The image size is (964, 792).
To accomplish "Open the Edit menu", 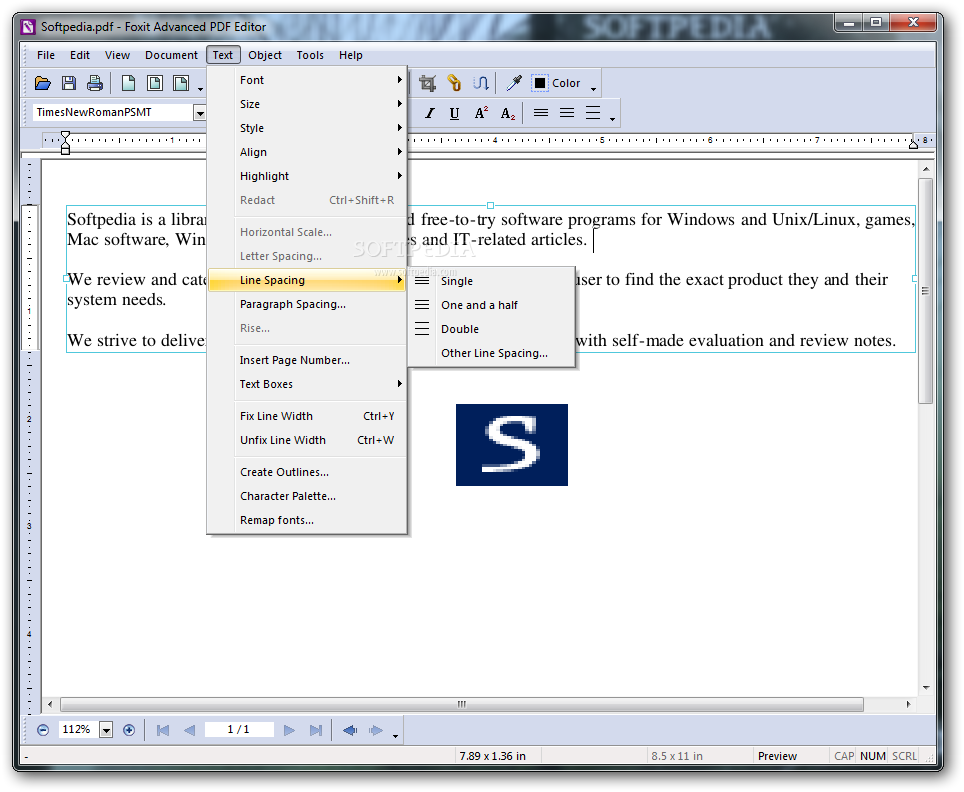I will 80,55.
